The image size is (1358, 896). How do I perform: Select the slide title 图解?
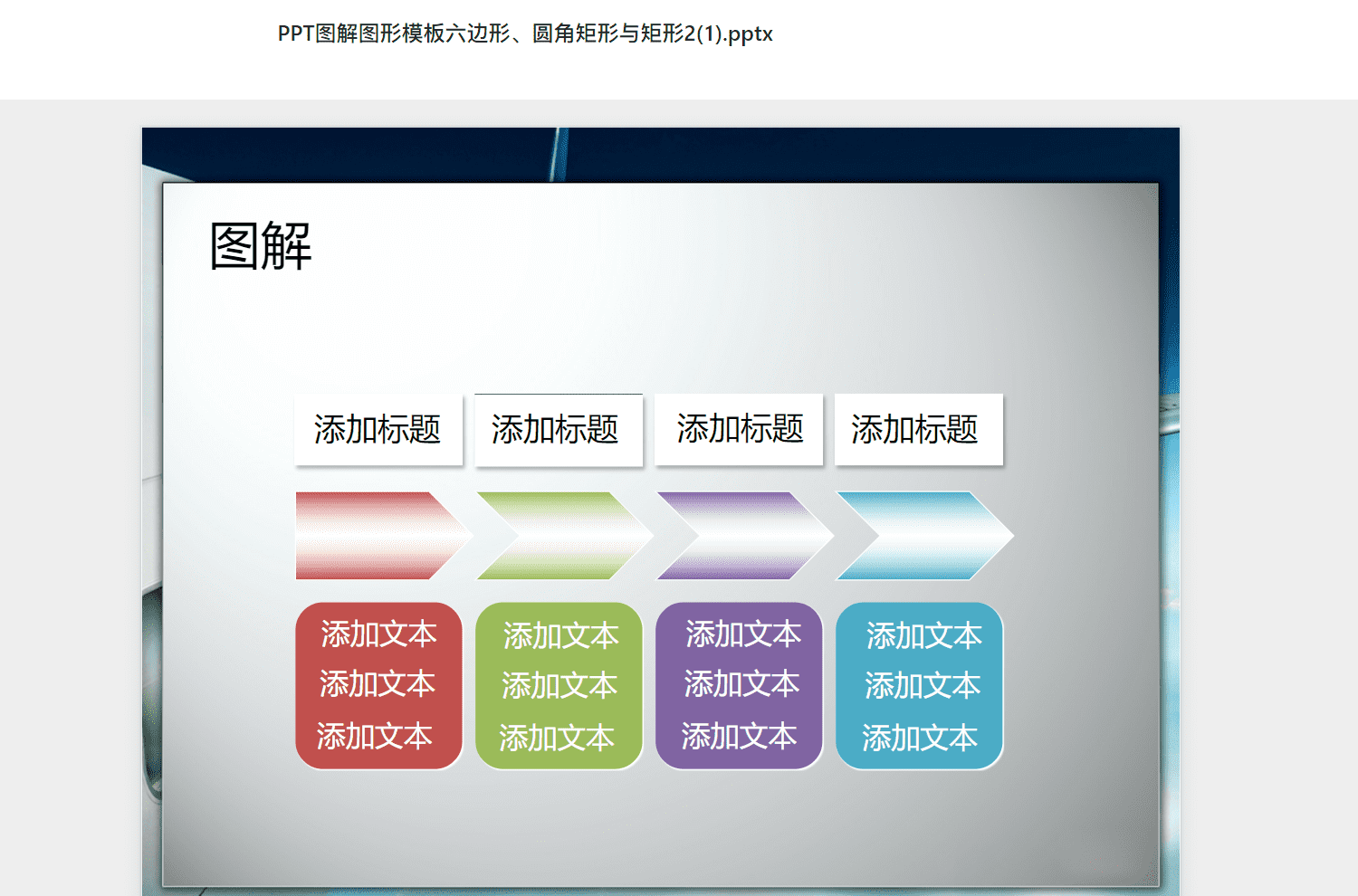(261, 246)
